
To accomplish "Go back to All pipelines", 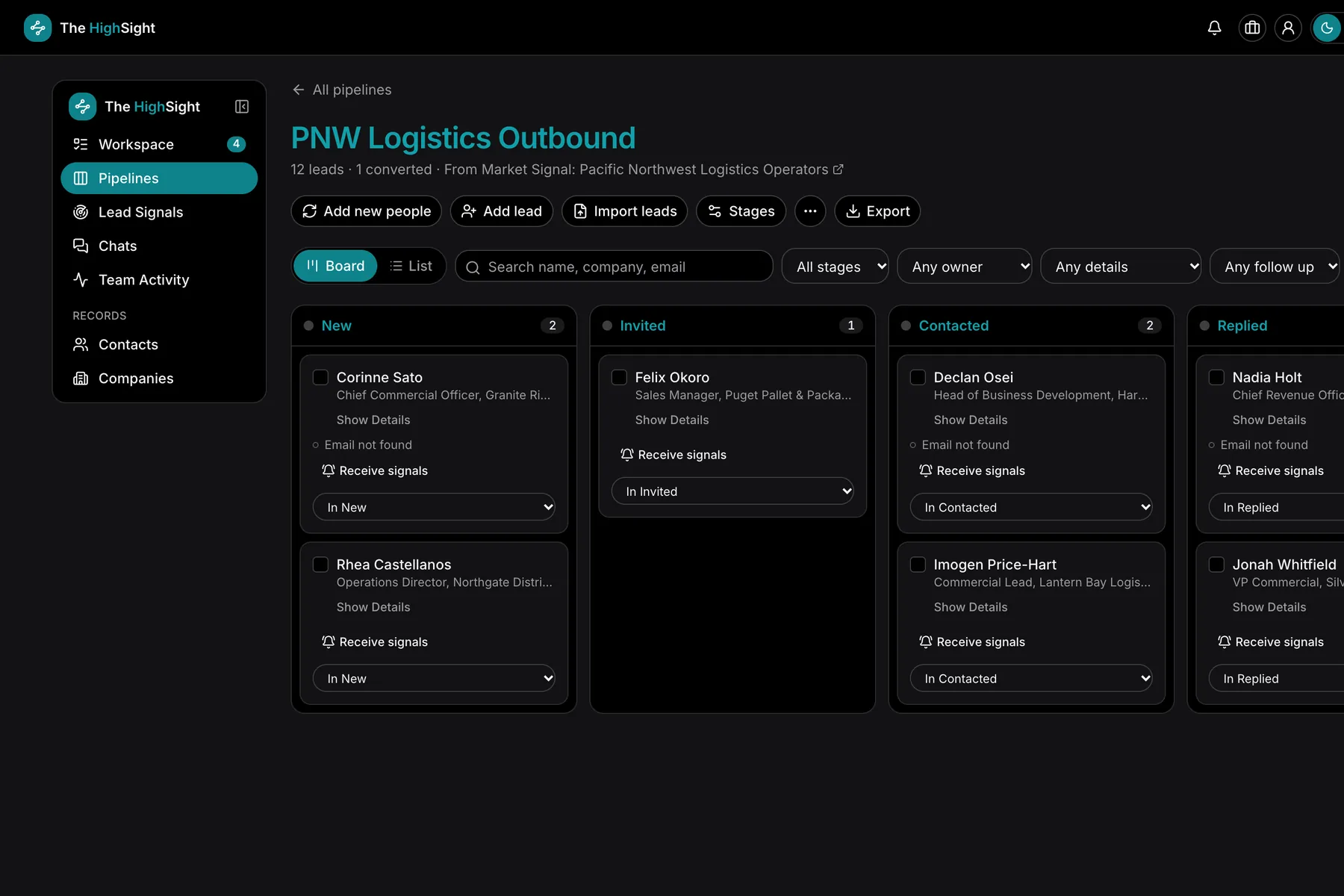I will point(342,90).
